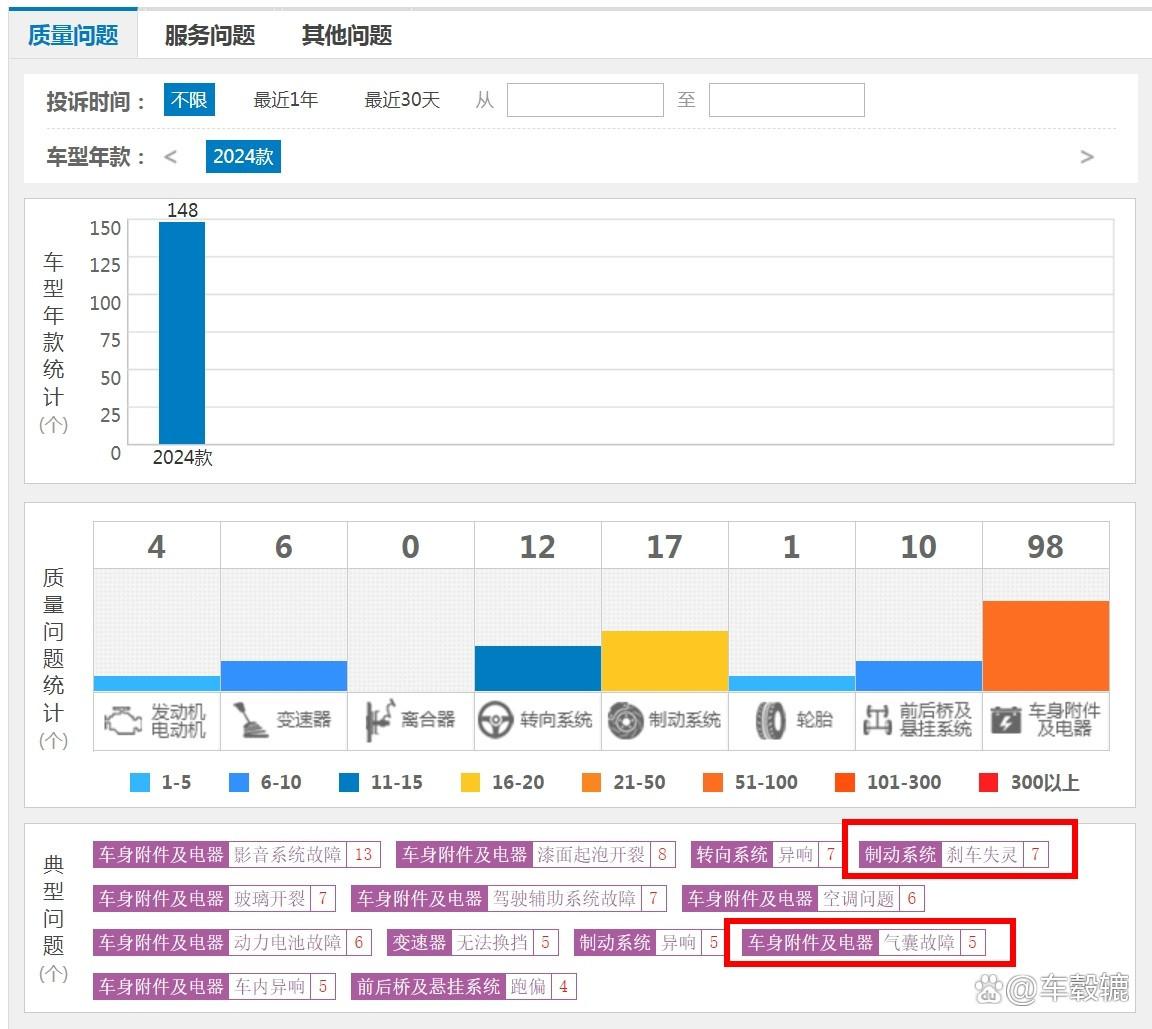The height and width of the screenshot is (1029, 1152).
Task: Click the yellow 制动系统 bar with 17
Action: coord(665,661)
